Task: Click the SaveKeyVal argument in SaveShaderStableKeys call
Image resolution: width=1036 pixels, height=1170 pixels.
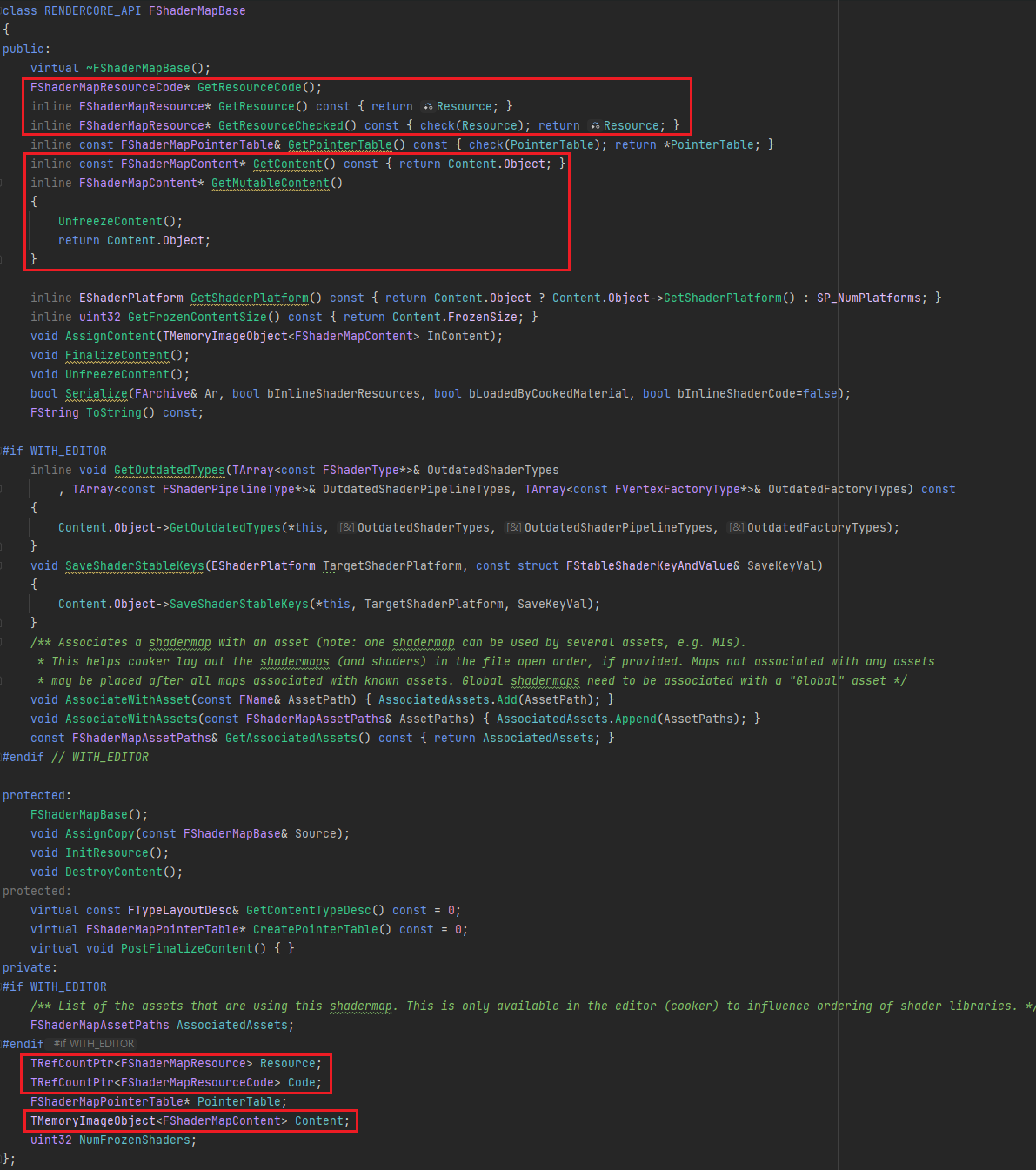Action: pos(552,604)
